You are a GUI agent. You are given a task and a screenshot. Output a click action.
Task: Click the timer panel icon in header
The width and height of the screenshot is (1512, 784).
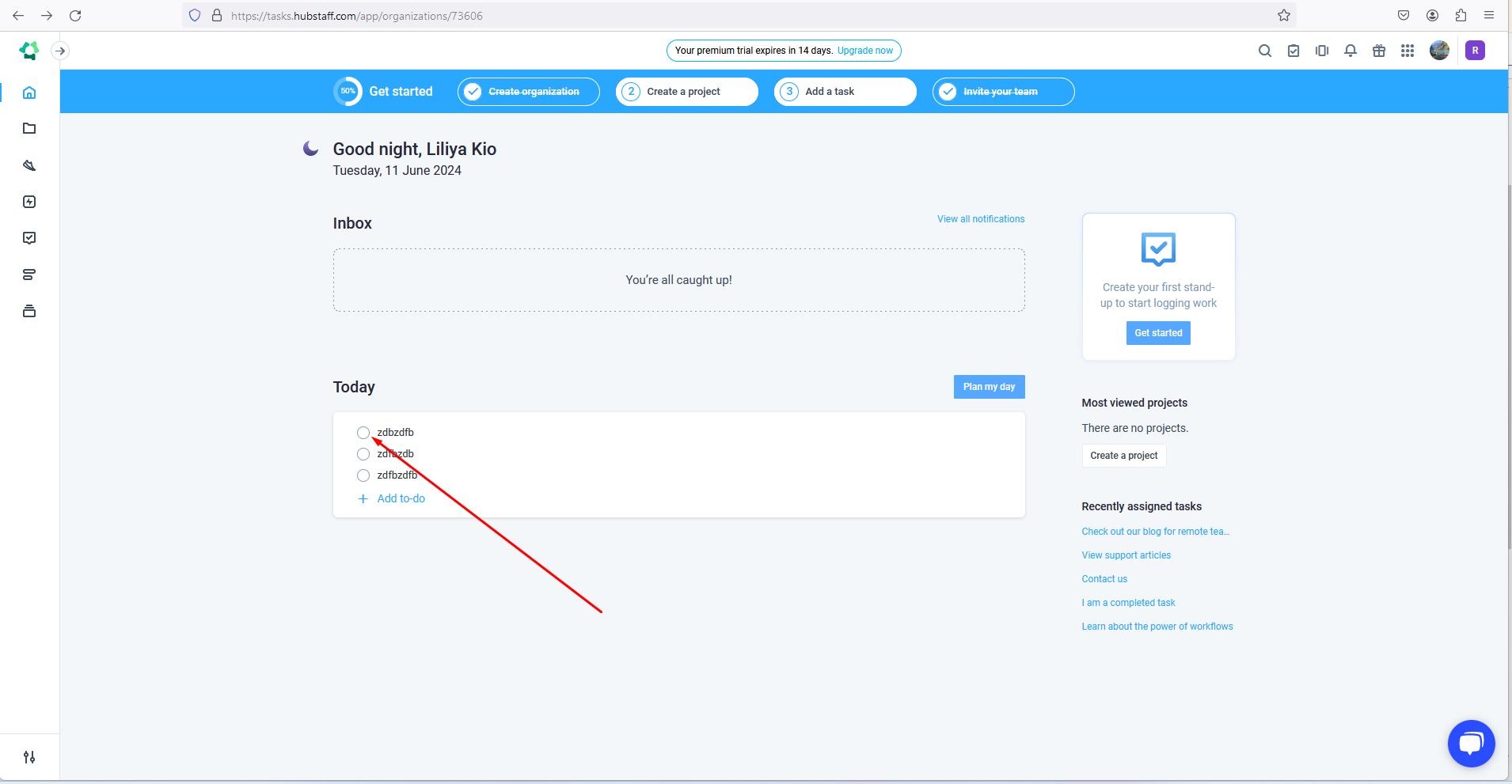pyautogui.click(x=1322, y=51)
